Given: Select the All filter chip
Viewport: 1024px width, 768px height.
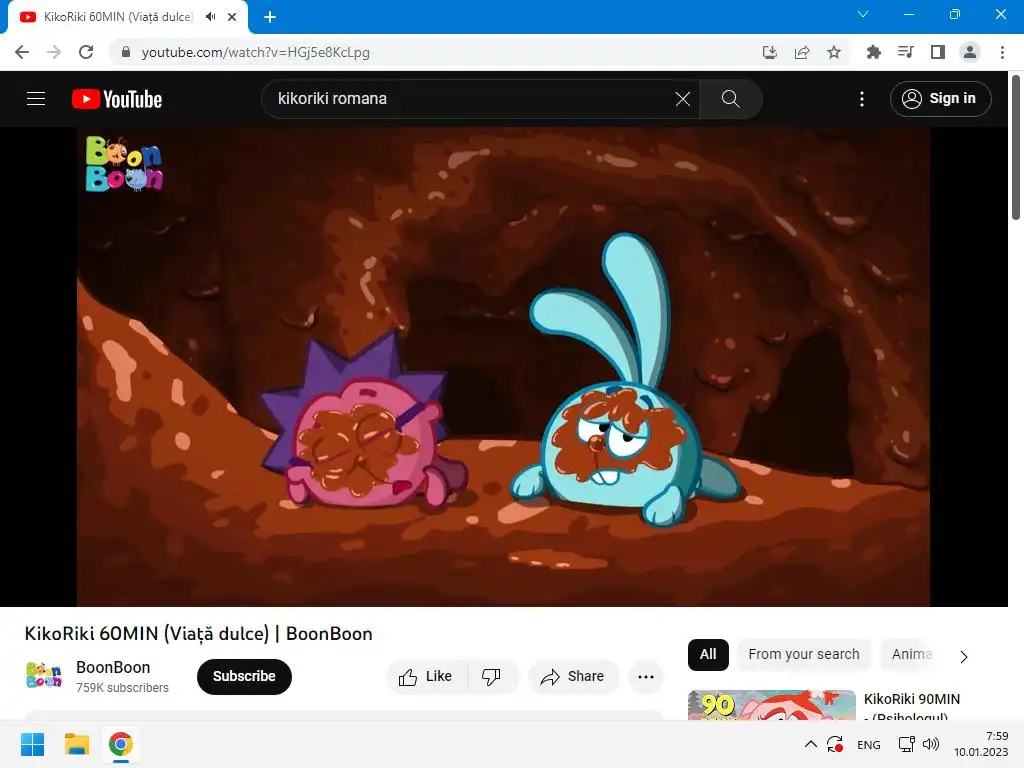Looking at the screenshot, I should coord(708,654).
